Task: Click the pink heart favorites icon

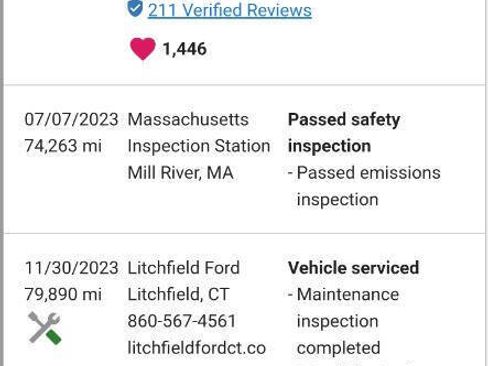Action: (x=143, y=49)
